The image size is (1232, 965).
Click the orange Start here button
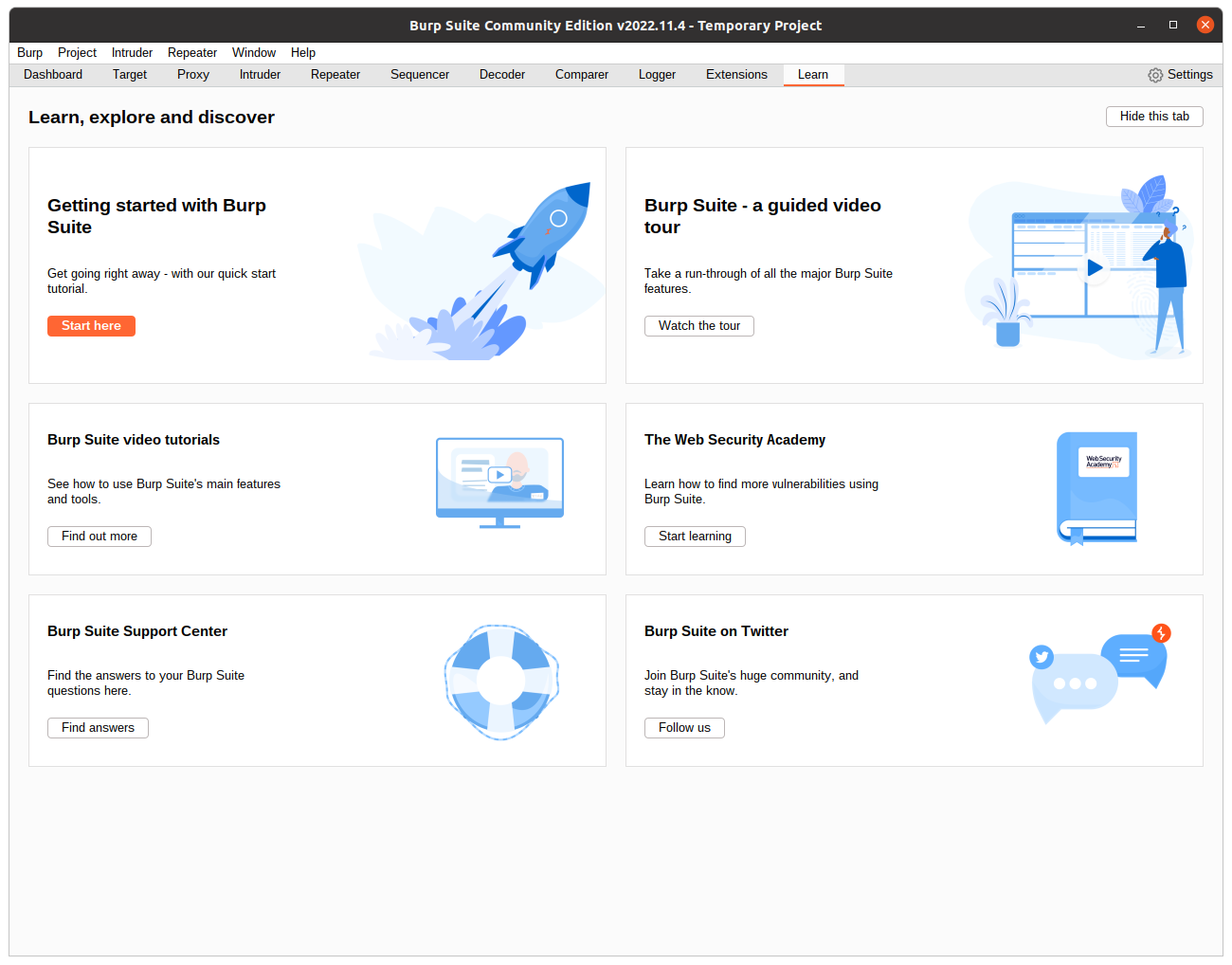pyautogui.click(x=91, y=326)
